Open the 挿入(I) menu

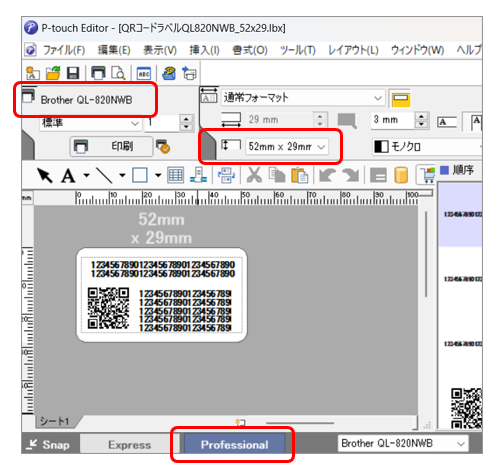tap(204, 50)
